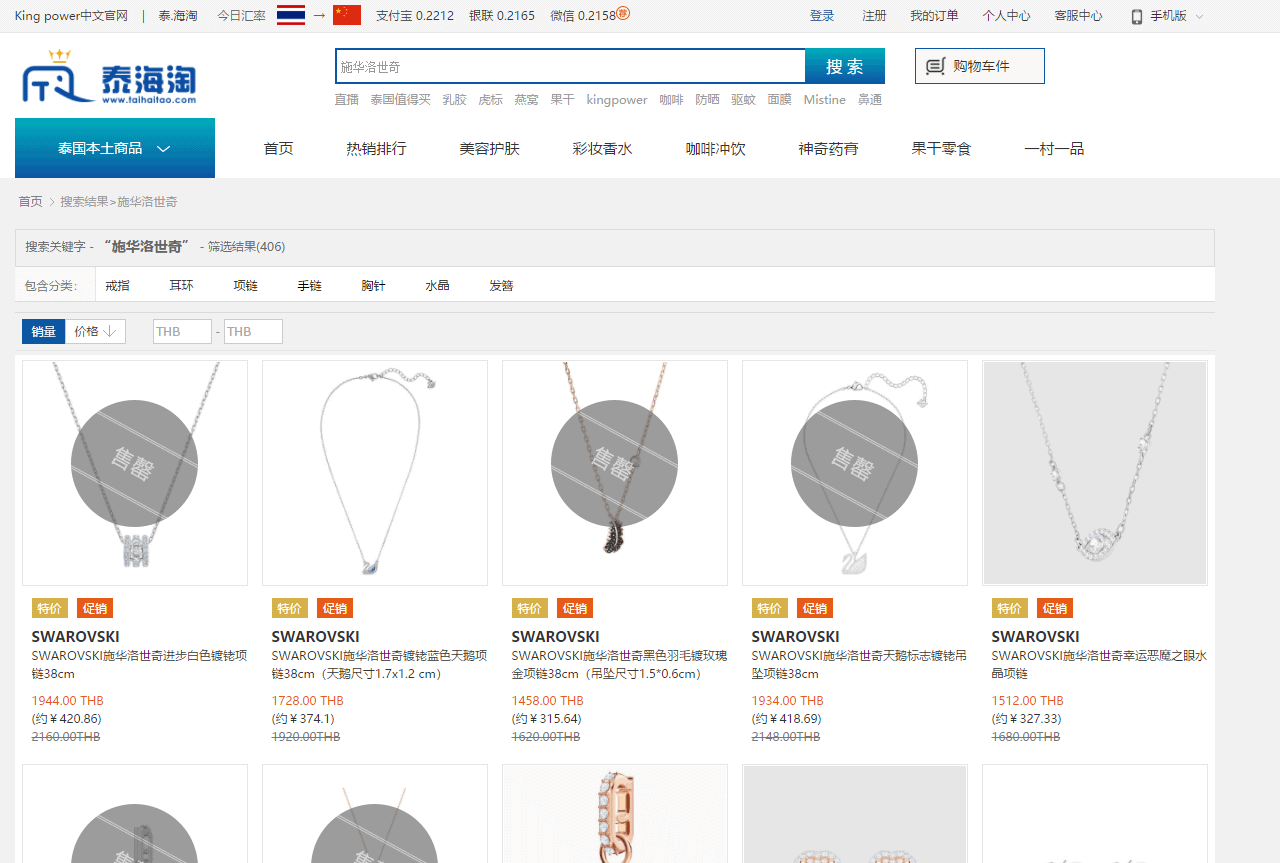This screenshot has width=1280, height=863.
Task: Filter by 手链 category
Action: pyautogui.click(x=309, y=285)
